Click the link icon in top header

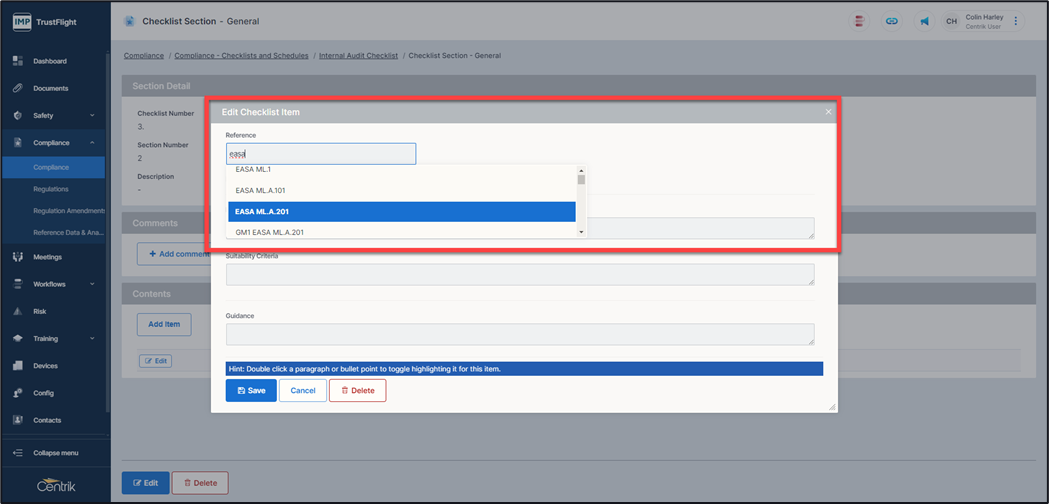[x=892, y=21]
